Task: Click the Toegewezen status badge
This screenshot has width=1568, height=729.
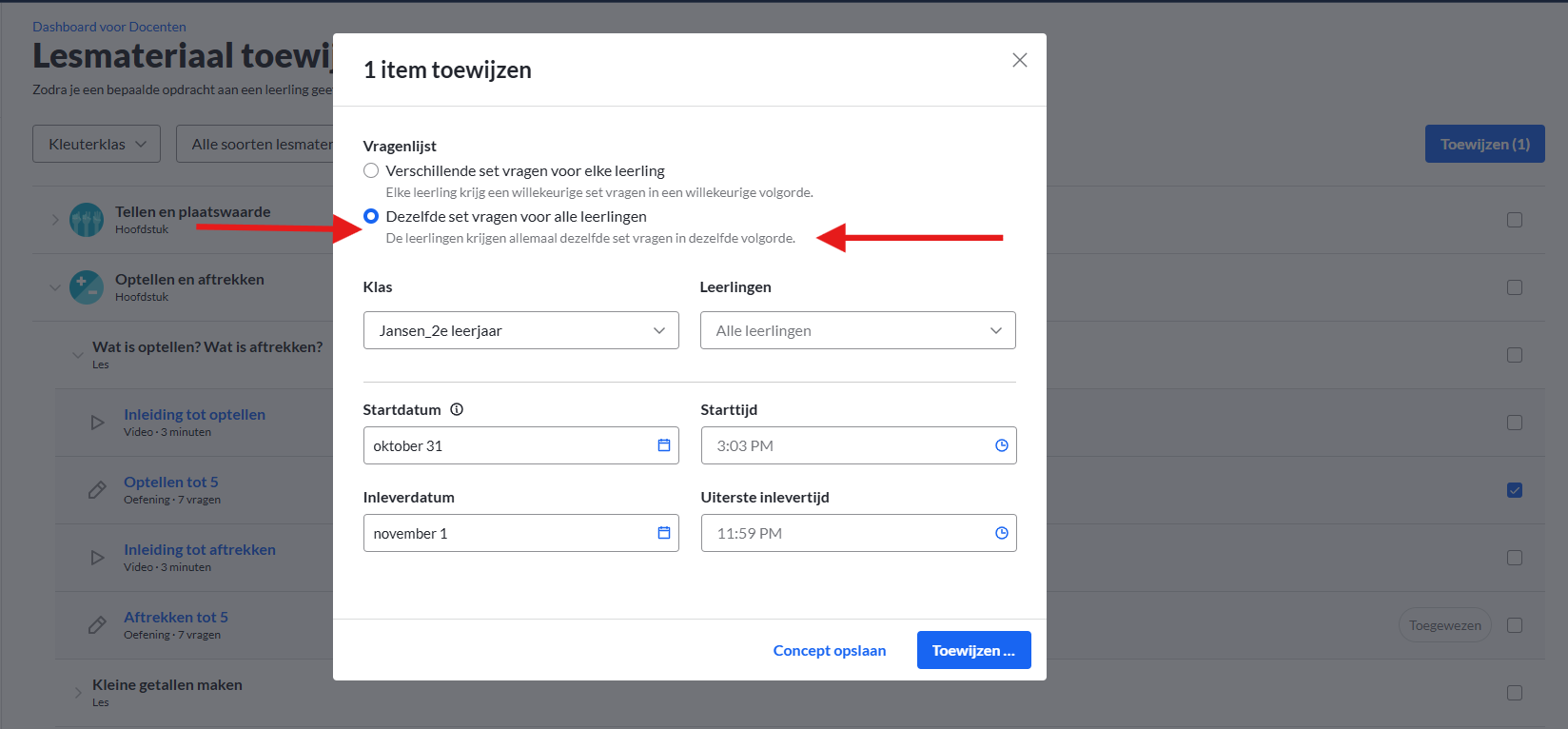Action: pyautogui.click(x=1444, y=625)
